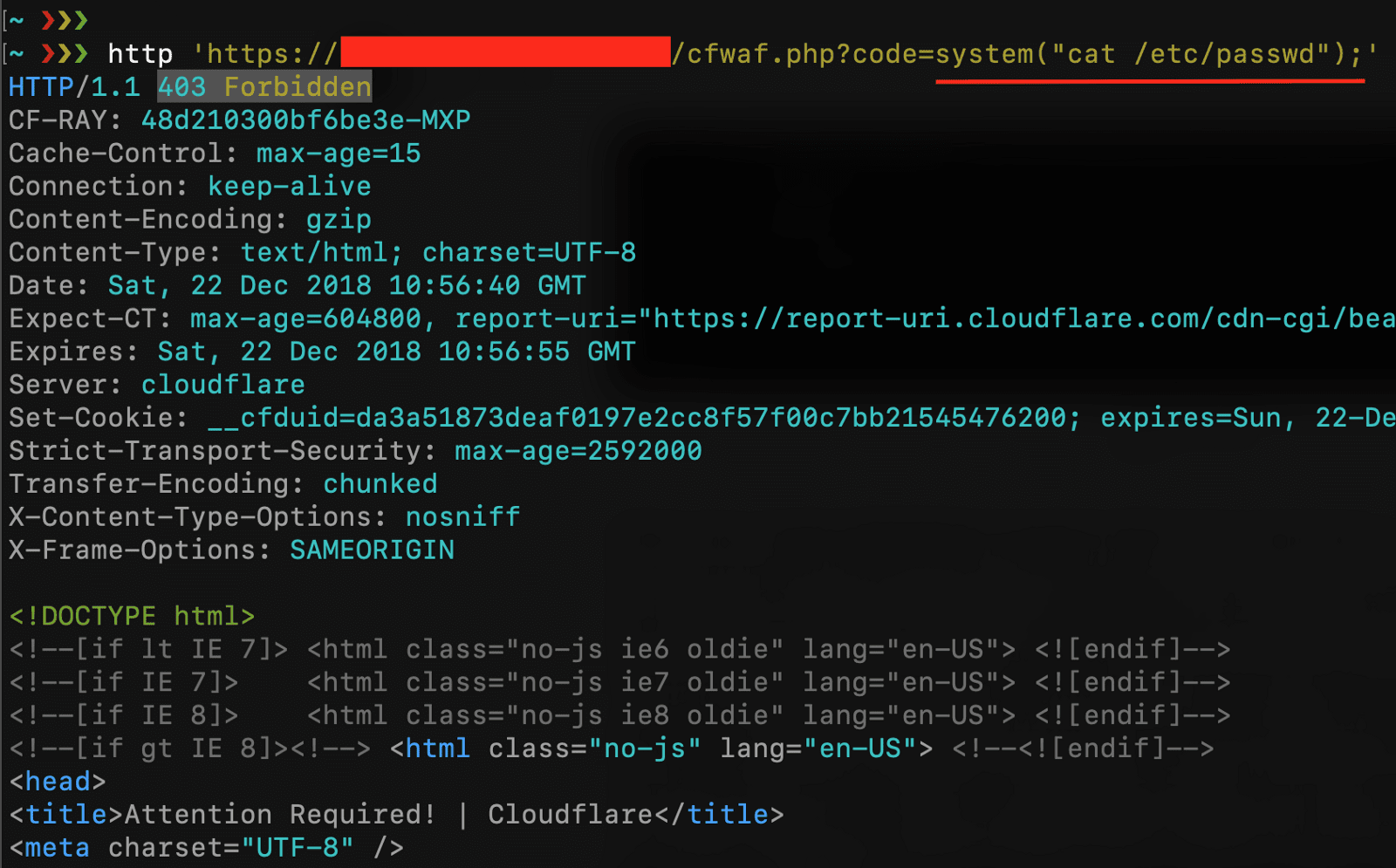This screenshot has height=868, width=1396.
Task: Click the red redacted hostname block
Action: (504, 52)
